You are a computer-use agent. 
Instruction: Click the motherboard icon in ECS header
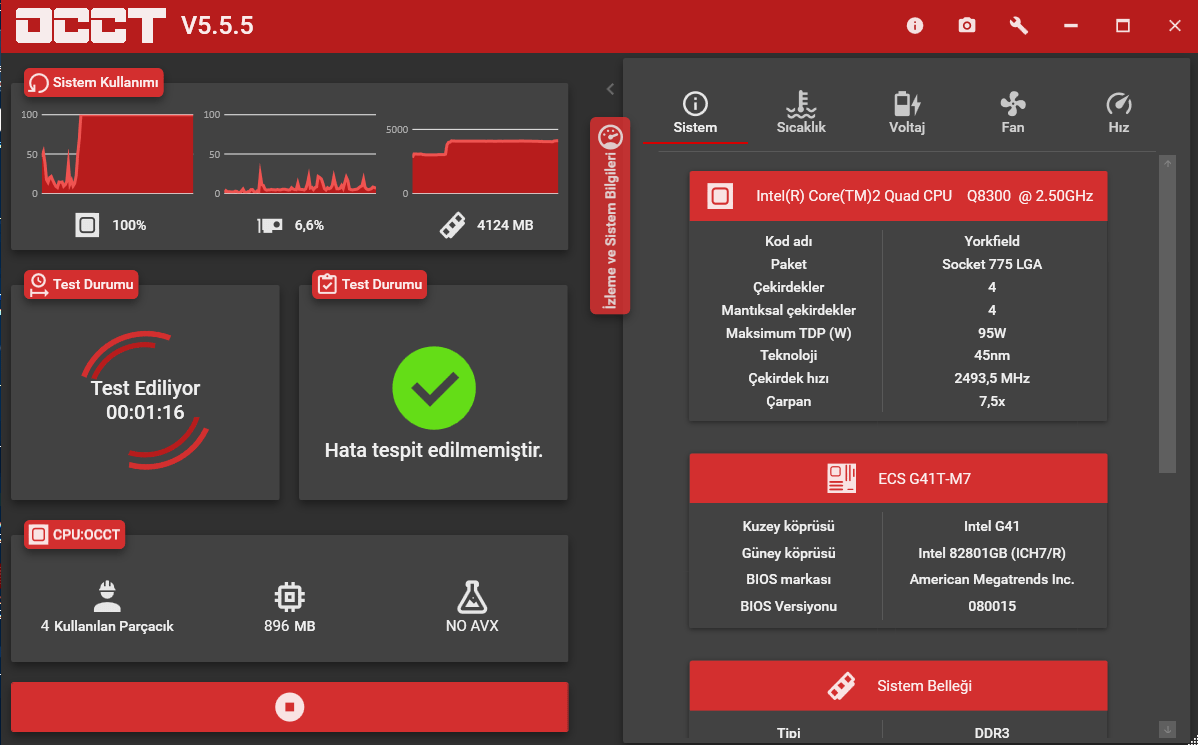click(x=841, y=478)
